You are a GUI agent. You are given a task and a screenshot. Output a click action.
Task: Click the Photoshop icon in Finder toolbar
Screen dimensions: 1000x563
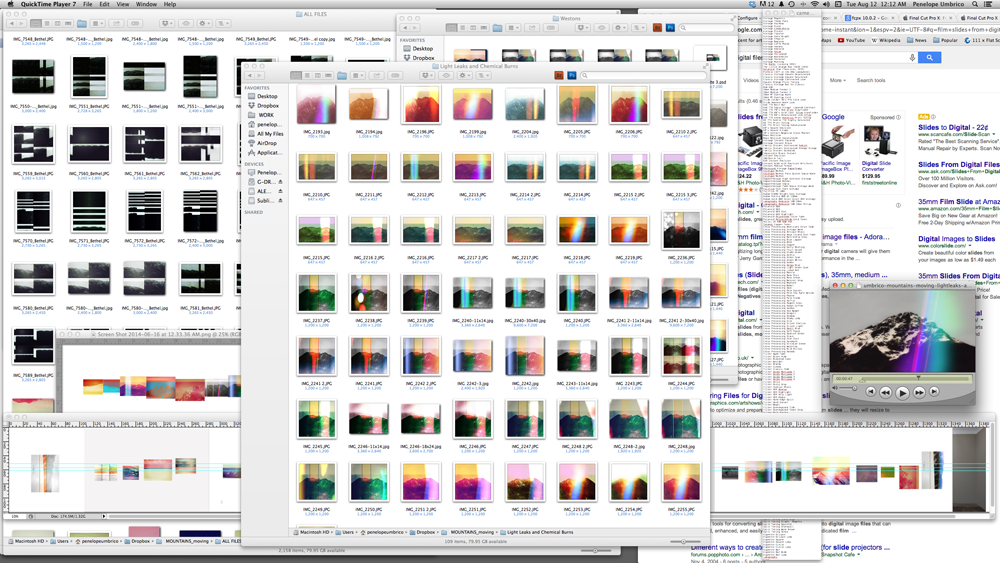pos(571,75)
